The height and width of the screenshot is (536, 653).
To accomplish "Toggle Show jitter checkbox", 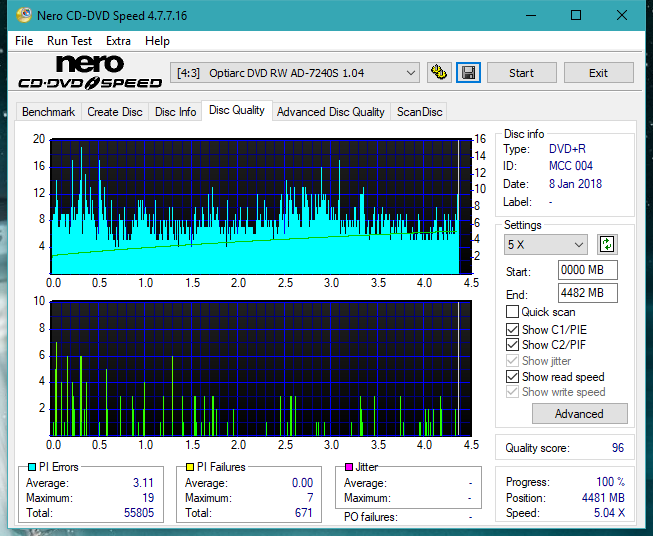I will click(x=512, y=361).
